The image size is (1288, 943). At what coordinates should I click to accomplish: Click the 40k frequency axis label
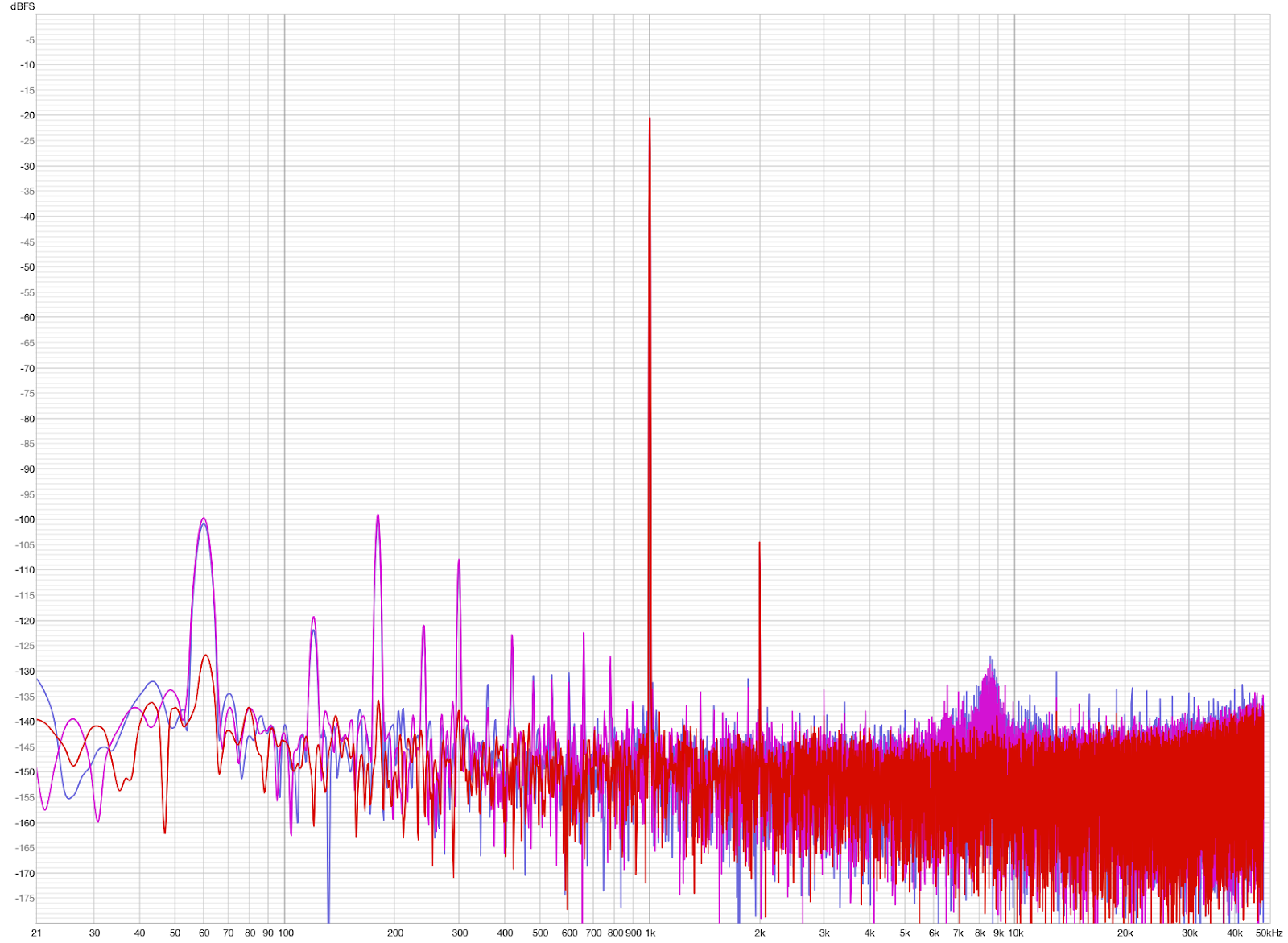(1235, 933)
